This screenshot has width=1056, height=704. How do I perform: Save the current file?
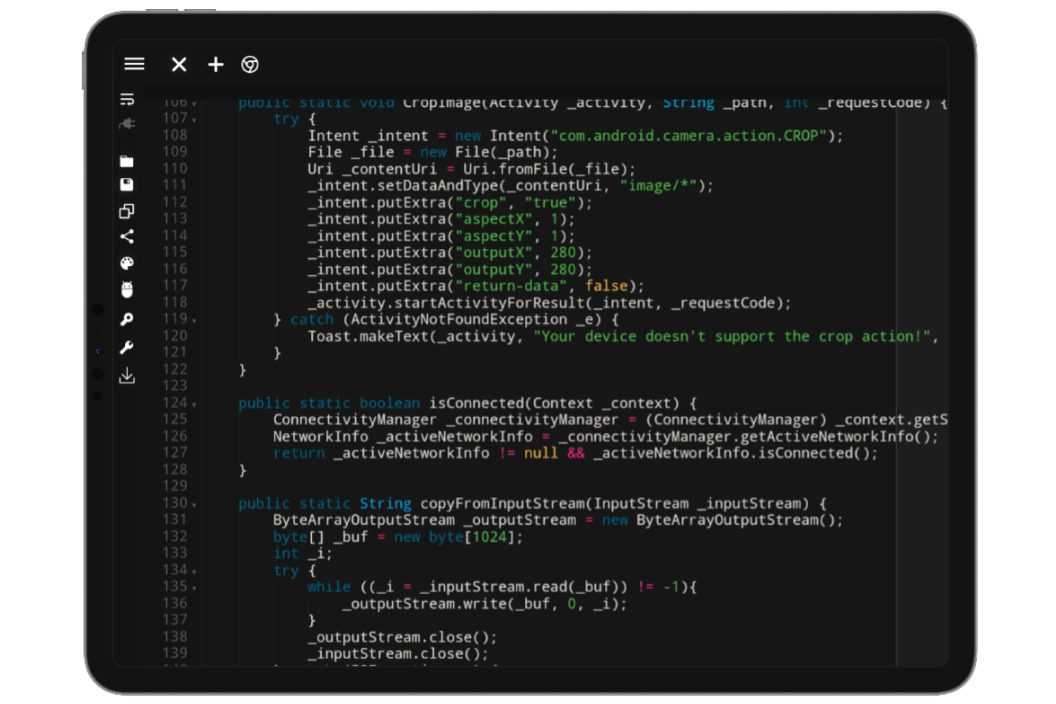pos(128,185)
